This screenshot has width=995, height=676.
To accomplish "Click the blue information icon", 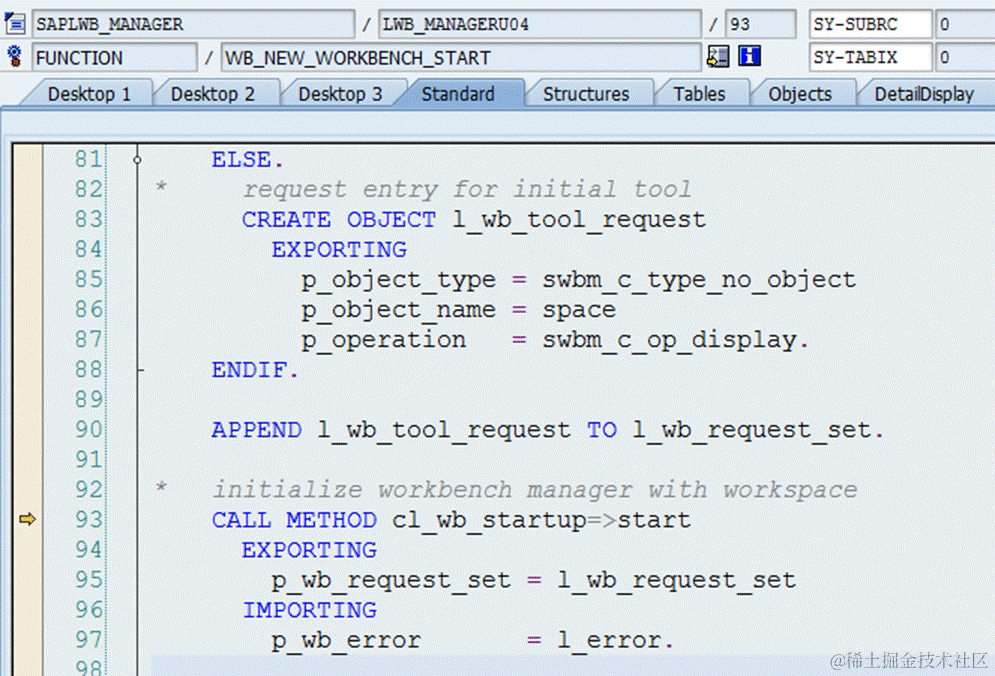I will point(749,56).
